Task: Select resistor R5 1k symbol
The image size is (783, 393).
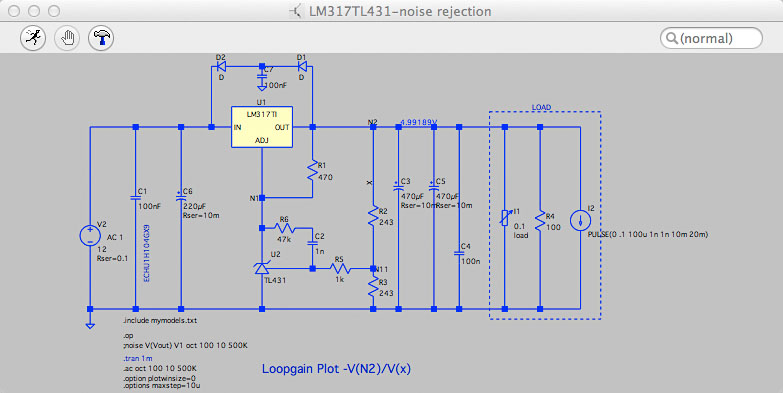Action: pos(340,269)
